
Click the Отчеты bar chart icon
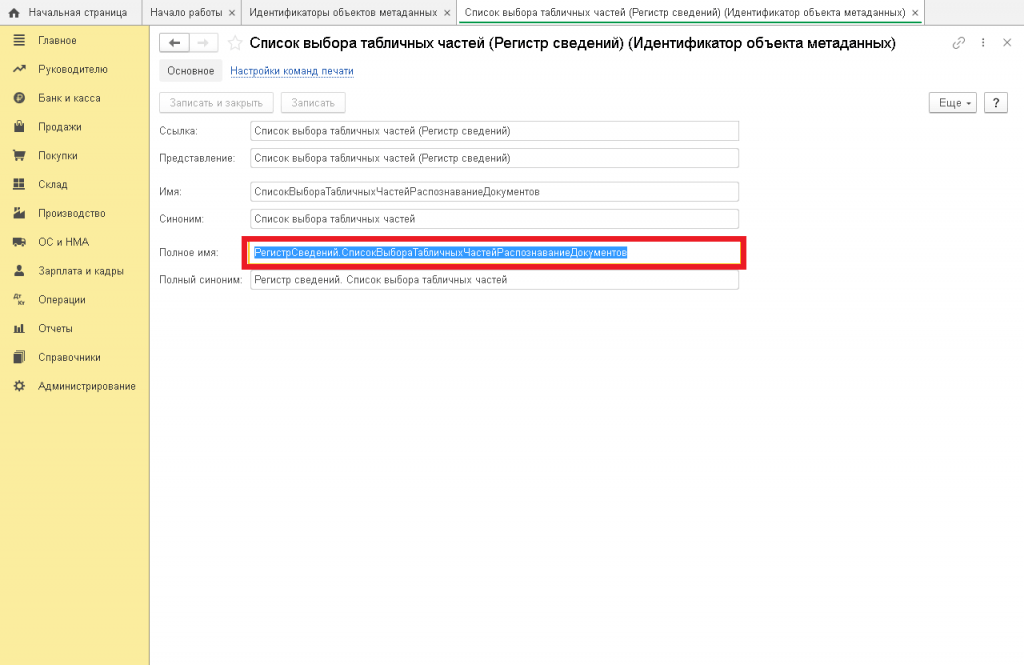click(19, 329)
